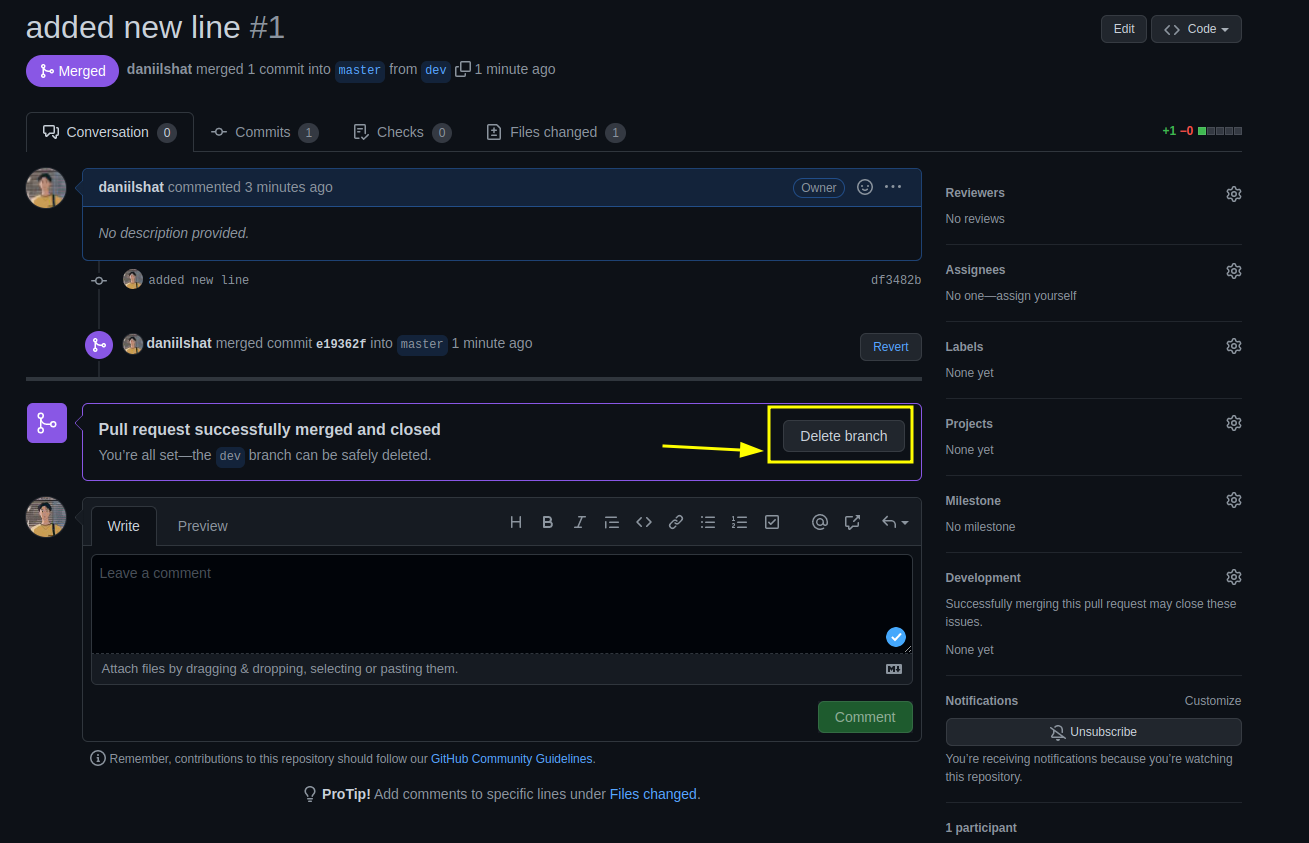Click the Revert button
Image resolution: width=1309 pixels, height=843 pixels.
(x=890, y=347)
